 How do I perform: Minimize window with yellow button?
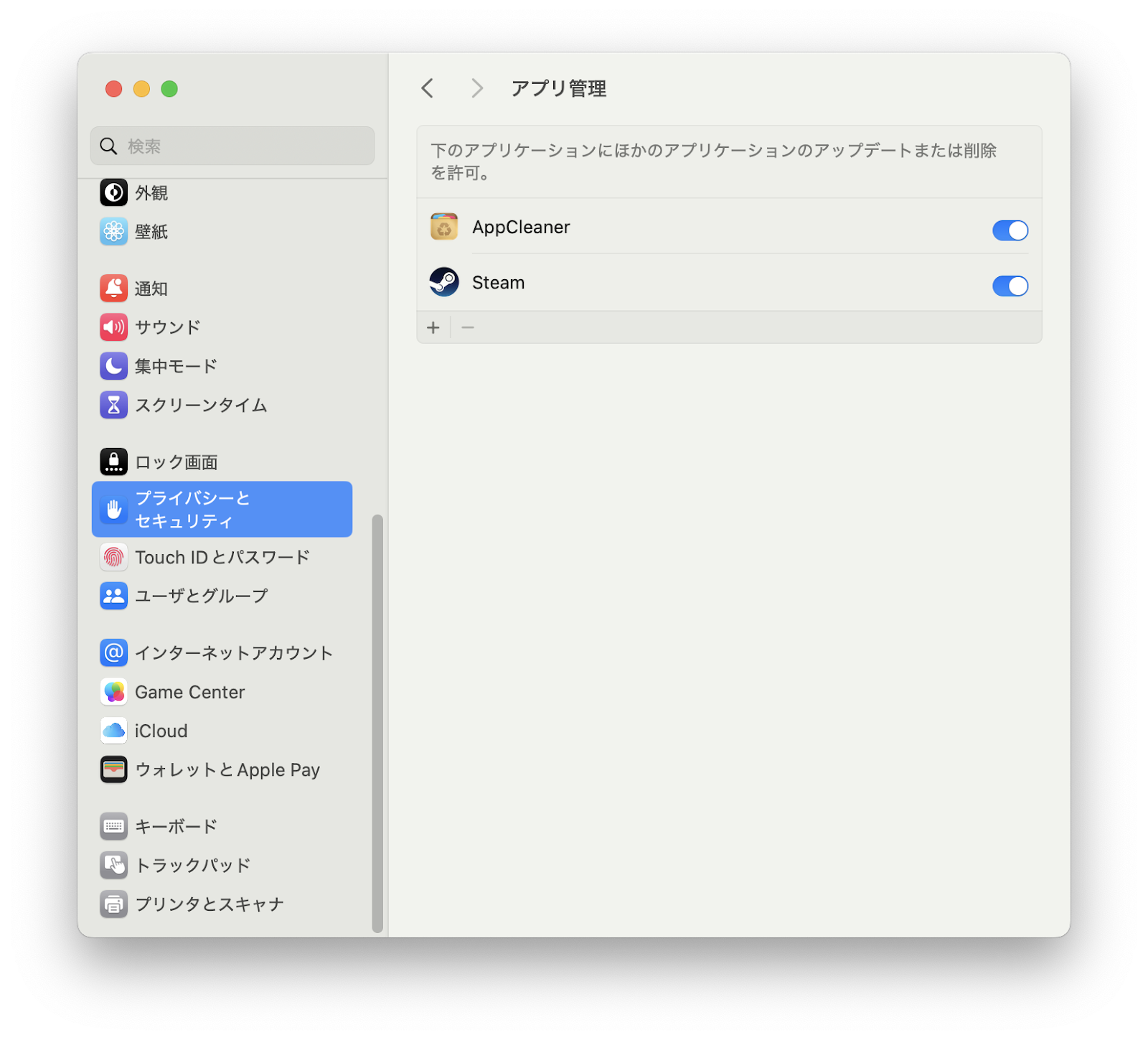pyautogui.click(x=141, y=89)
